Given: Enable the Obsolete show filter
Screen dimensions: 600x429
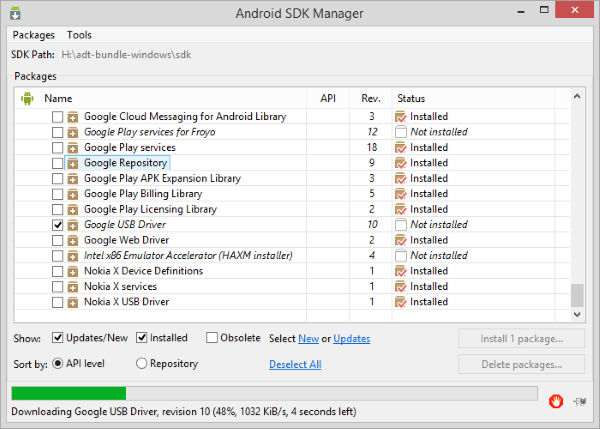Looking at the screenshot, I should point(212,338).
